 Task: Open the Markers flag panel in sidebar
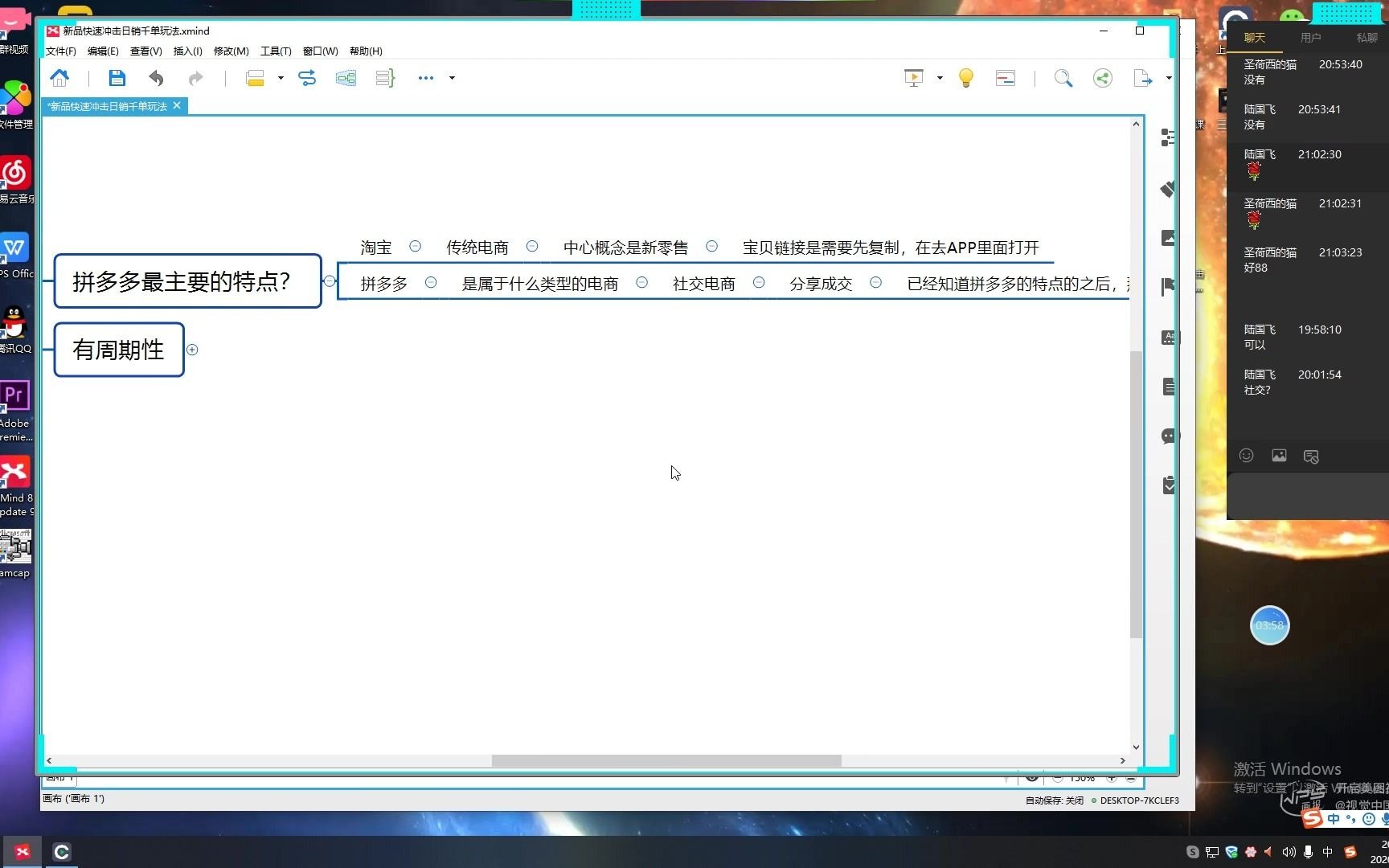click(x=1168, y=287)
